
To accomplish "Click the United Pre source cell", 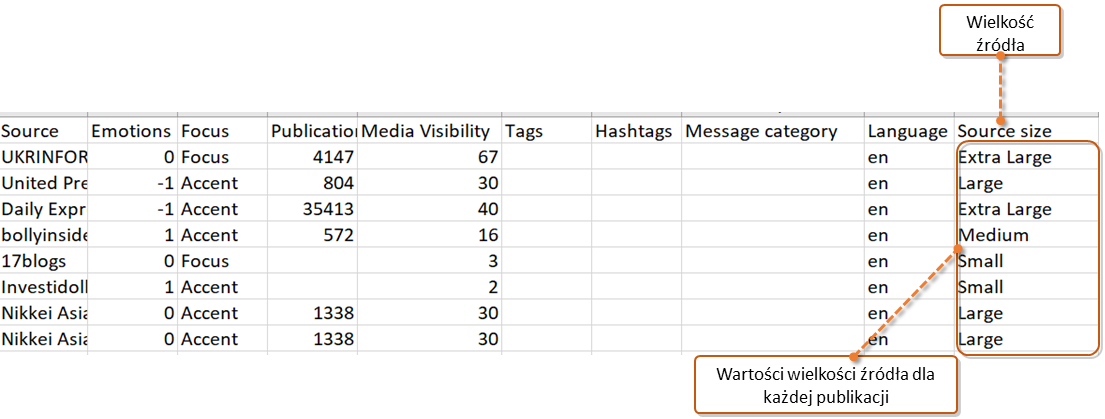I will pyautogui.click(x=44, y=183).
